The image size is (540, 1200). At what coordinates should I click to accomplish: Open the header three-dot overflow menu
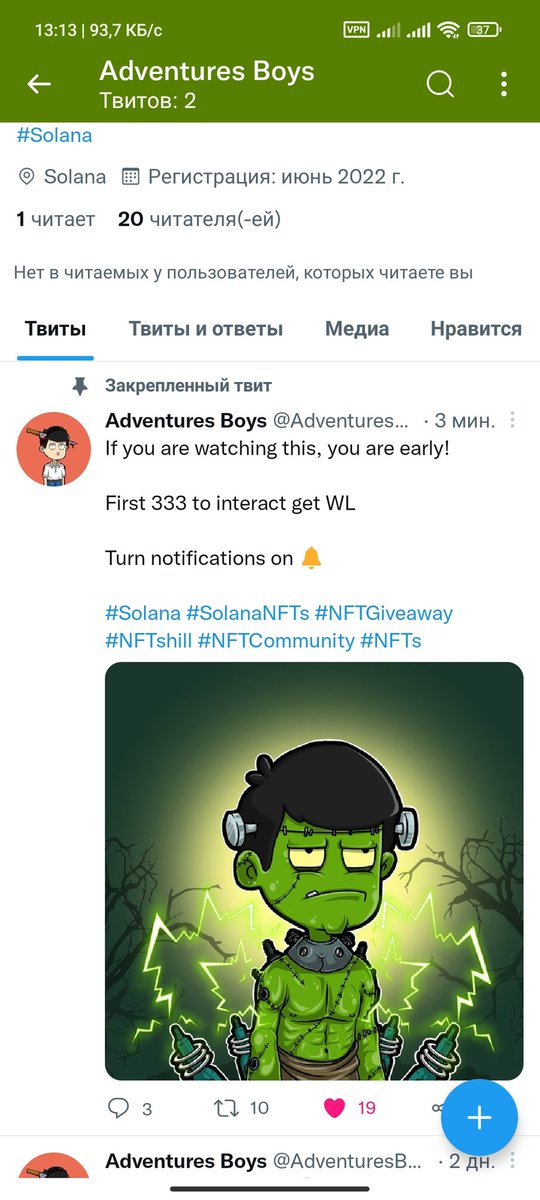[x=505, y=85]
